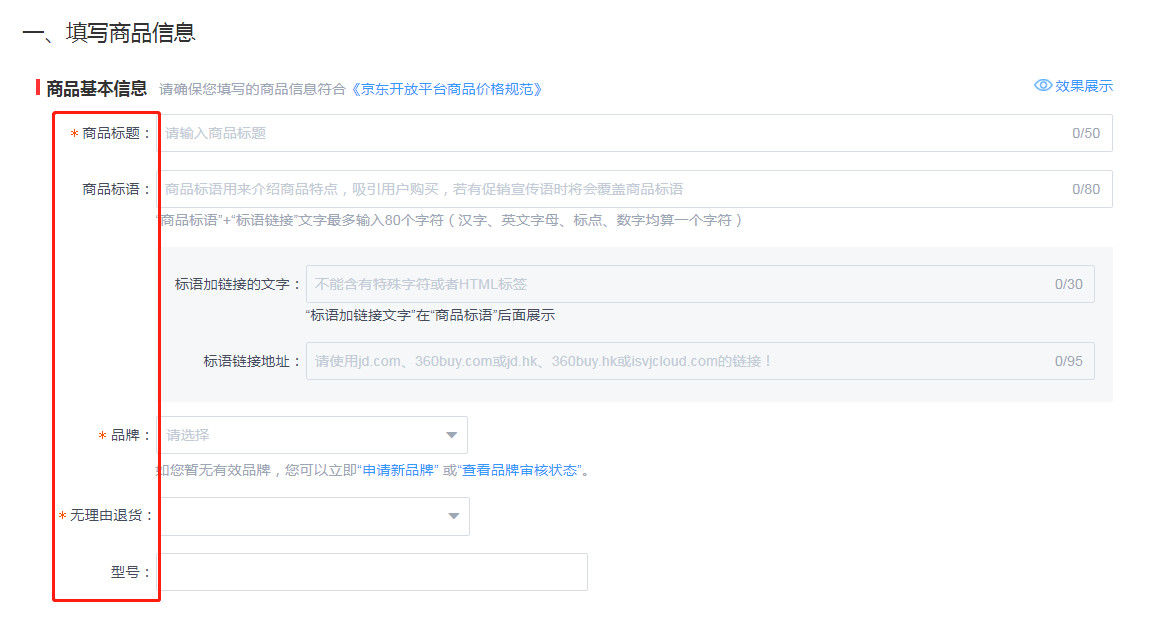Click the eye icon beside 效果展示
The image size is (1176, 625).
[x=1043, y=86]
